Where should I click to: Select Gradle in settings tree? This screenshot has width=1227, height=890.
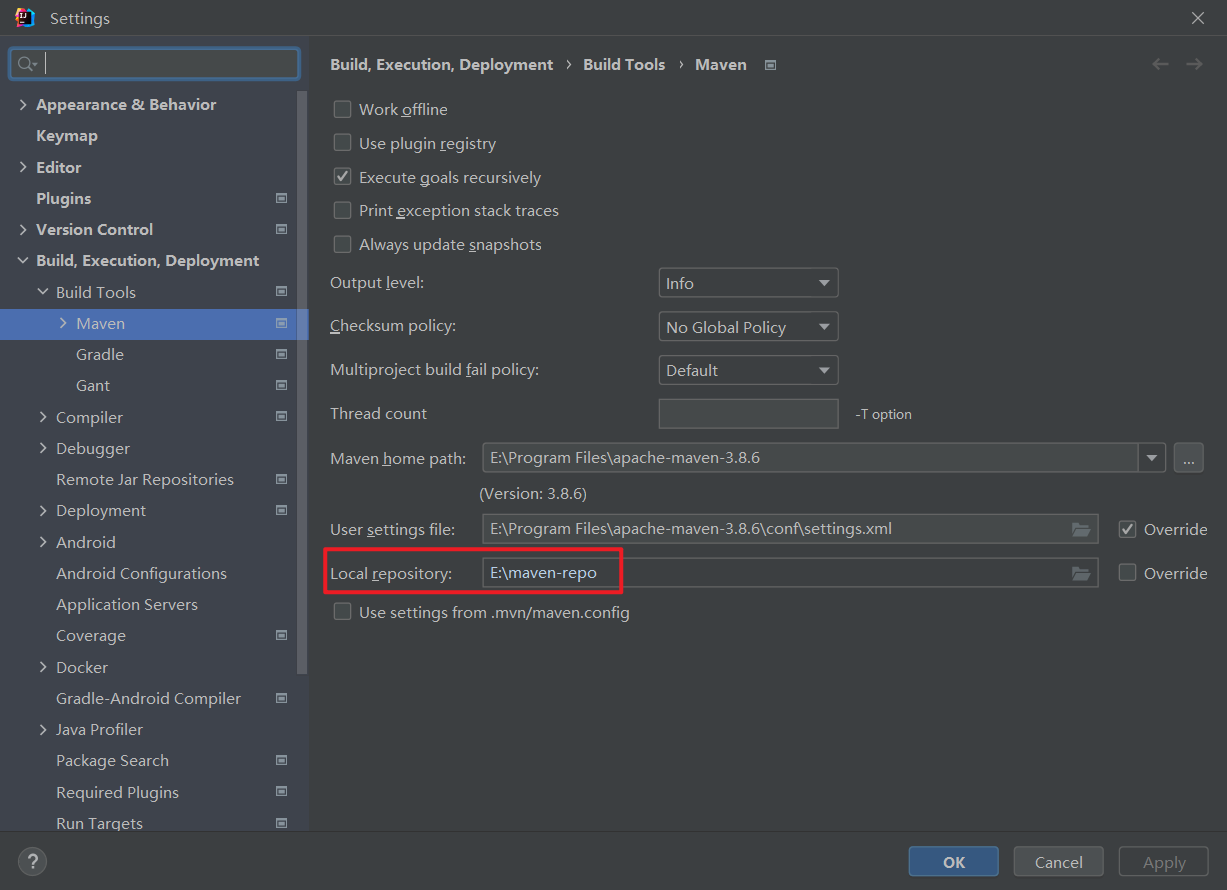(100, 354)
